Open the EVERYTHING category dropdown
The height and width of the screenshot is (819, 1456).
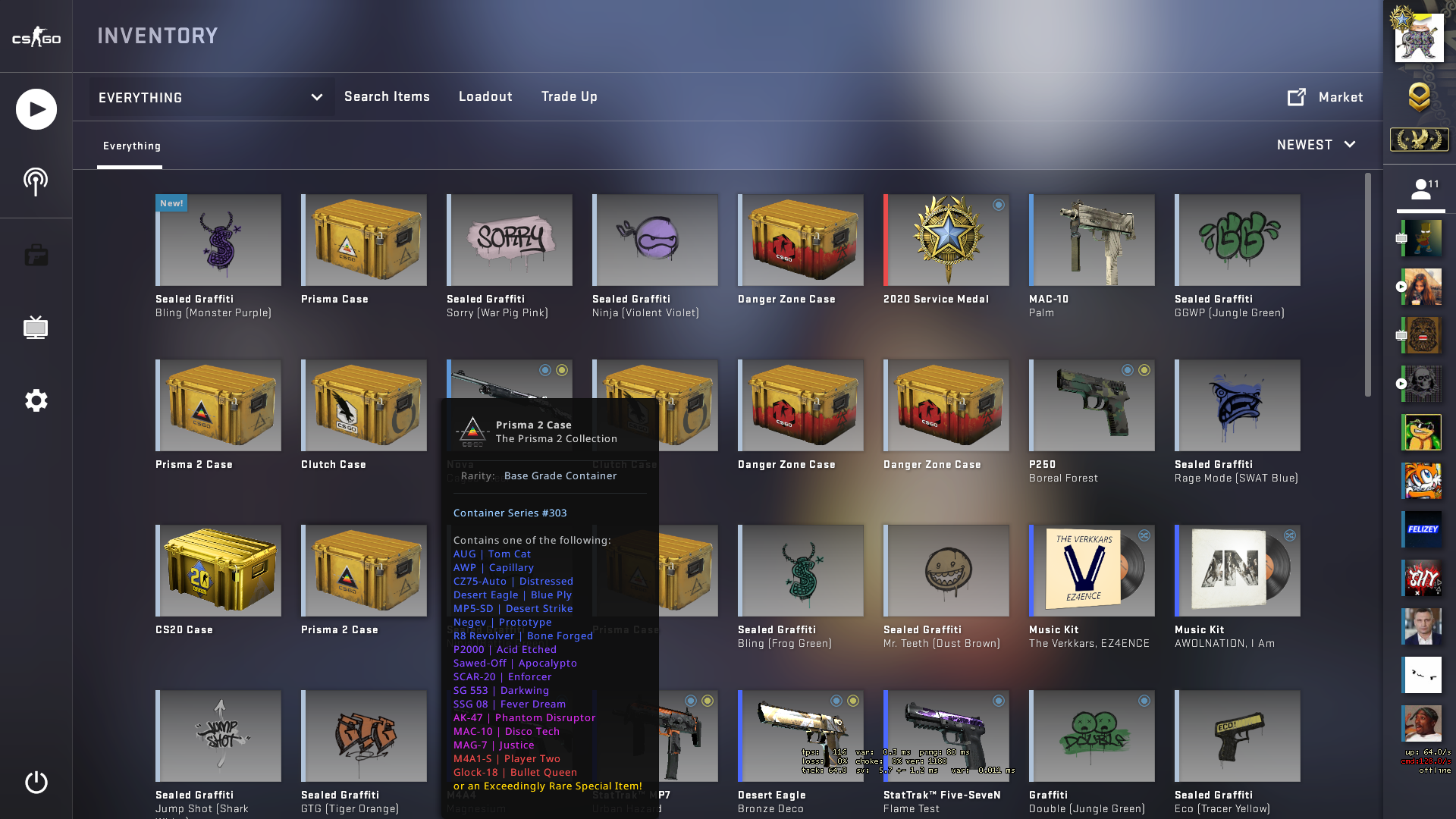[212, 97]
